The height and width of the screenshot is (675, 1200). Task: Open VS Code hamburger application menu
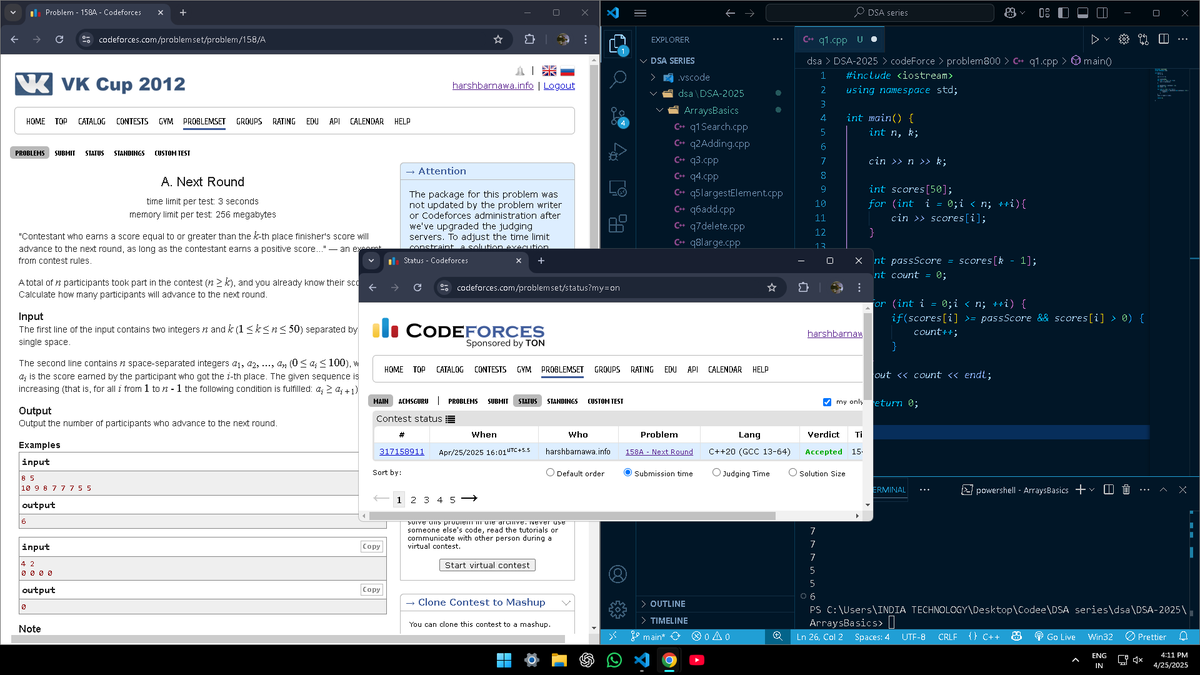640,13
